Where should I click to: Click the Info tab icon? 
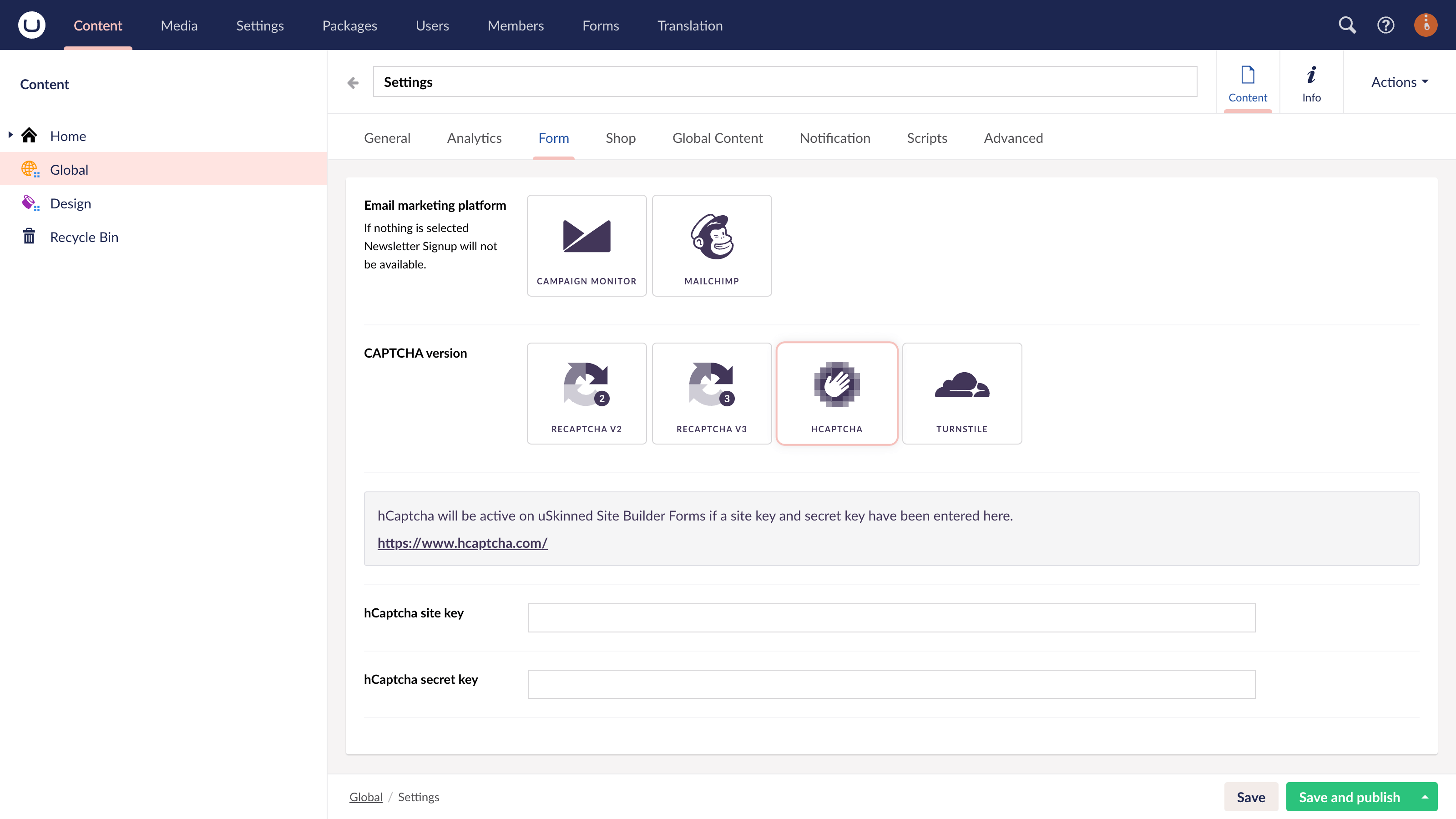click(x=1312, y=74)
